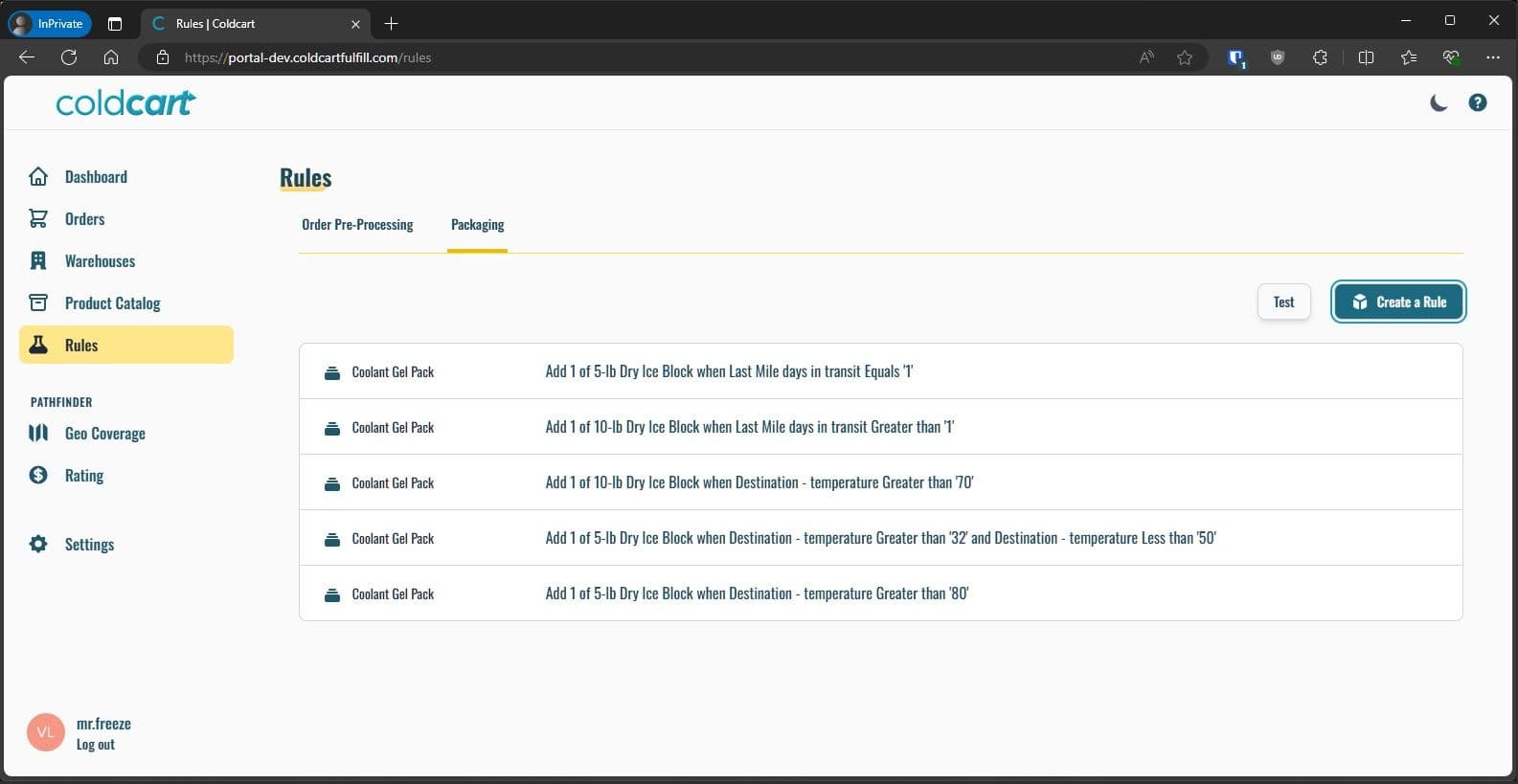1518x784 pixels.
Task: Click the Log out link
Action: 96,745
